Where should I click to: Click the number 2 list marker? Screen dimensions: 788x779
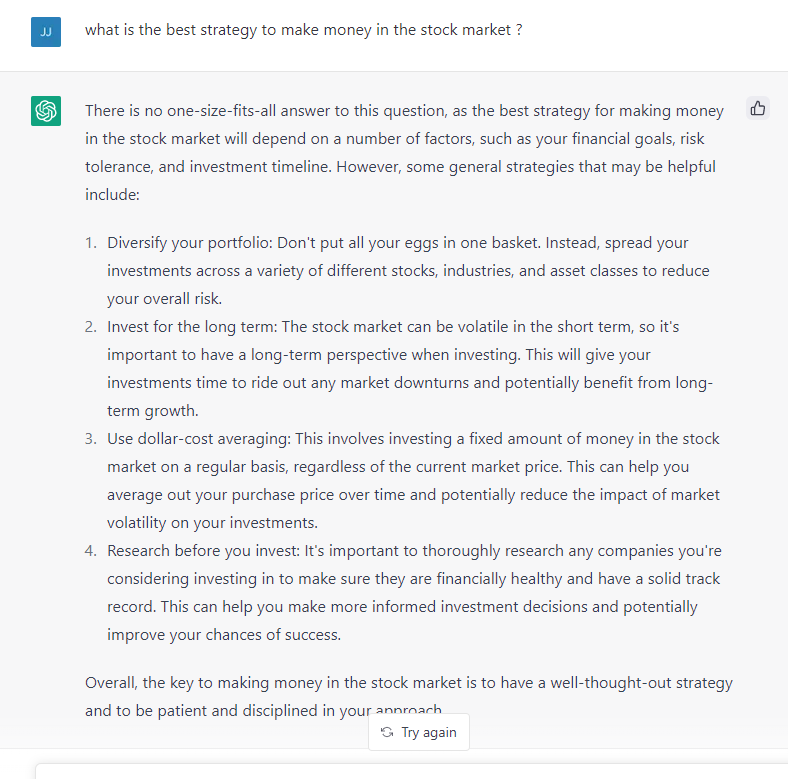pyautogui.click(x=91, y=327)
